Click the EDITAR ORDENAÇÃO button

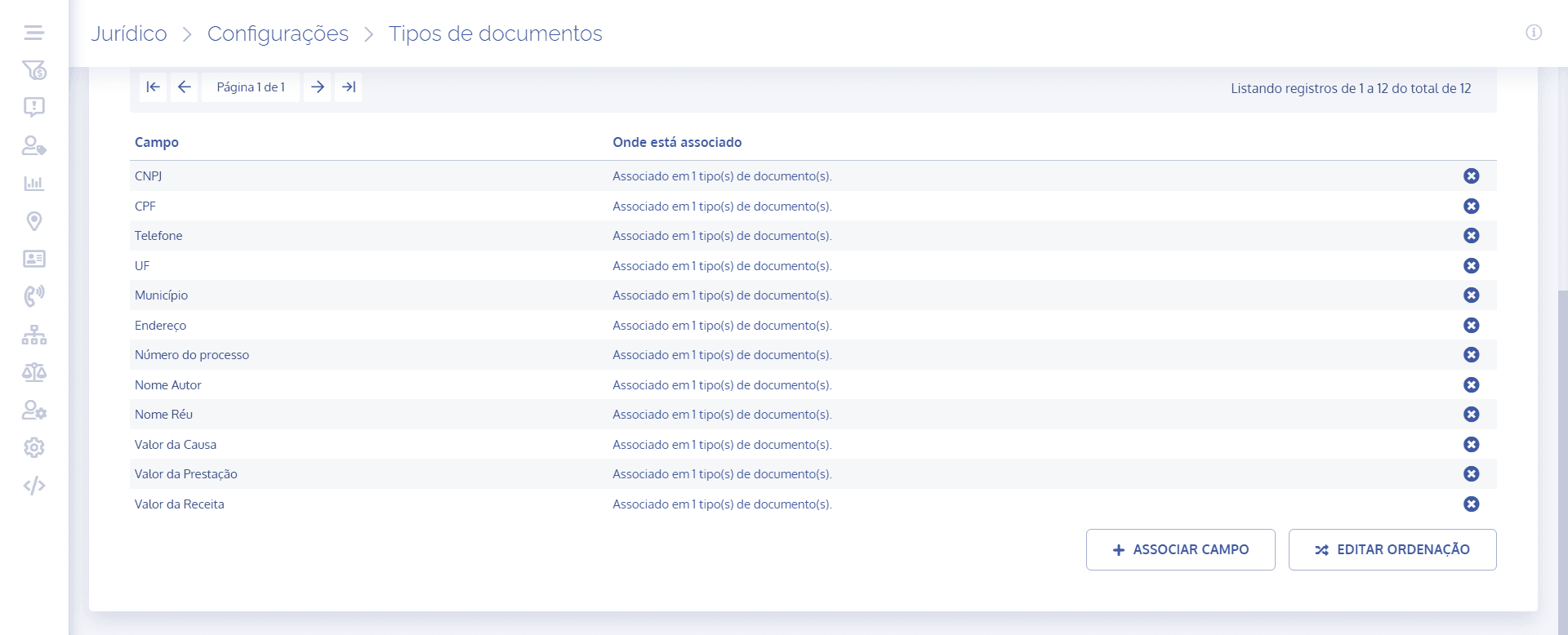pyautogui.click(x=1392, y=549)
